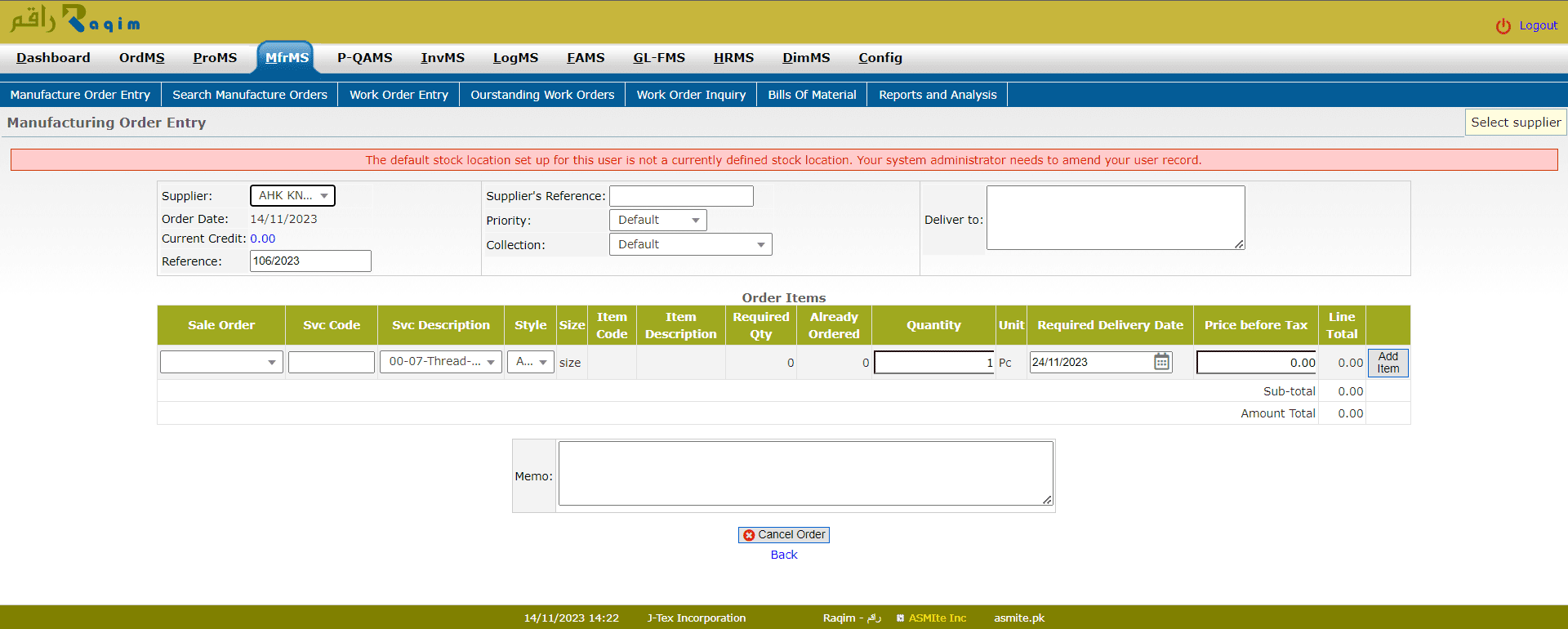Open the delivery date calendar icon
Image resolution: width=1568 pixels, height=629 pixels.
pyautogui.click(x=1161, y=362)
